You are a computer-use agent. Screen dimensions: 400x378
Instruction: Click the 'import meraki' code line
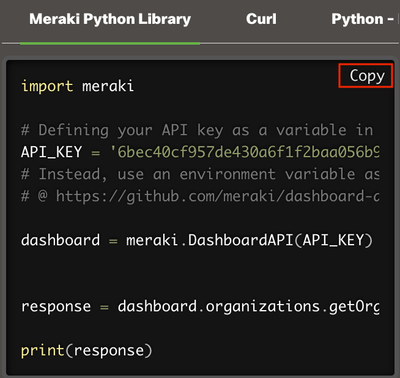pyautogui.click(x=77, y=86)
